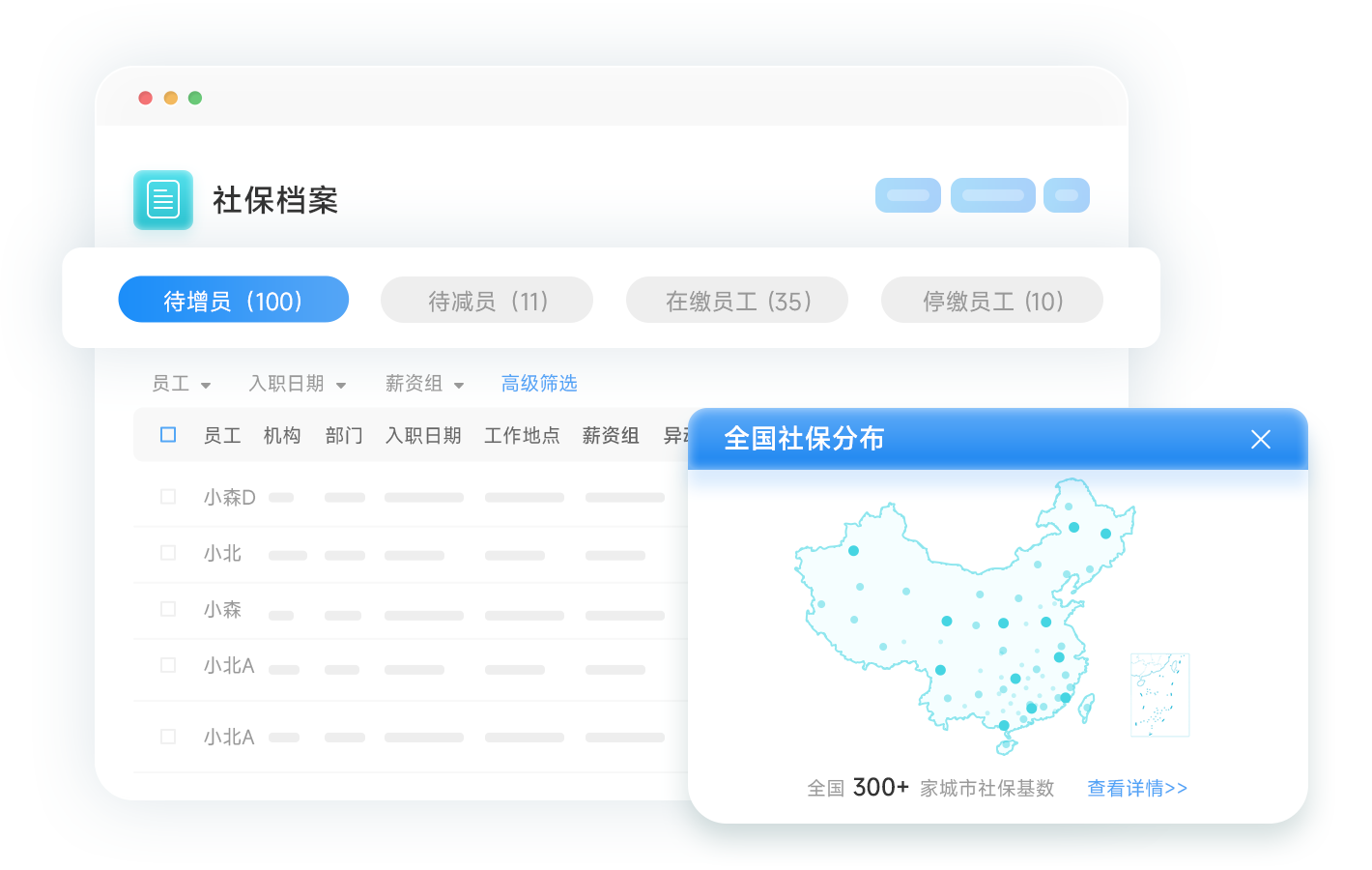The width and height of the screenshot is (1372, 870).
Task: Open 高级筛选 advanced filter
Action: 539,384
